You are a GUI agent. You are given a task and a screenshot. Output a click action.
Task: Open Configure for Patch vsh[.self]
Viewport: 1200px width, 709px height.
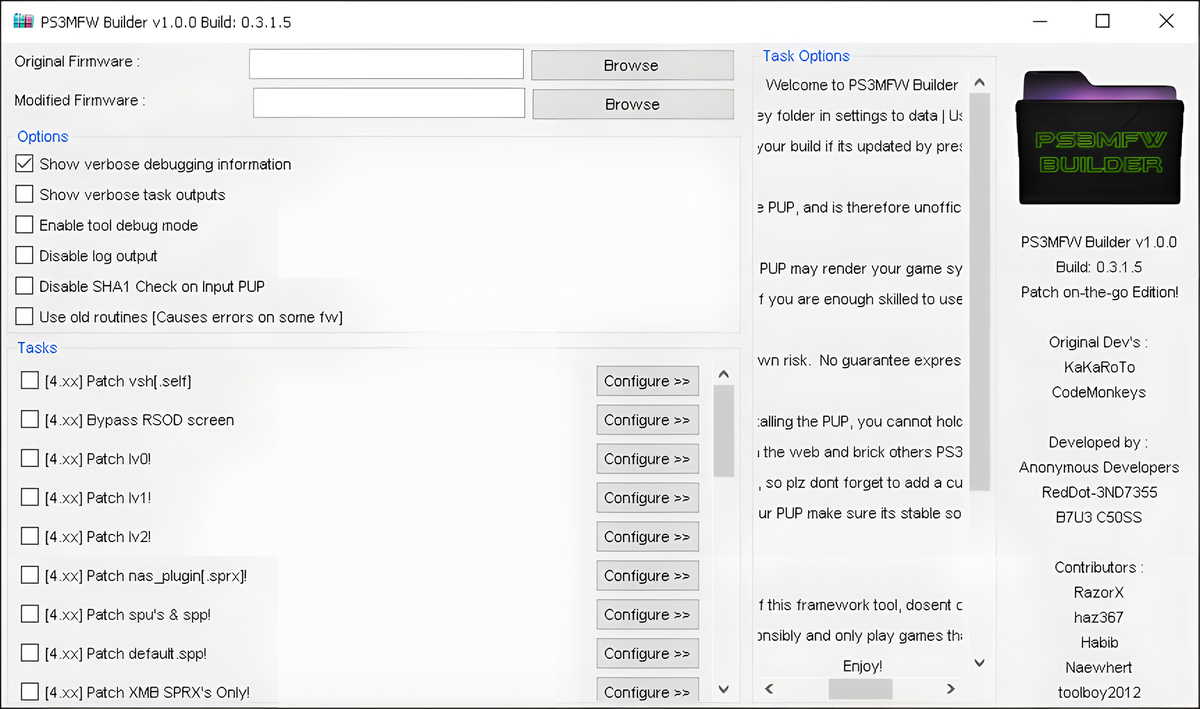coord(647,381)
